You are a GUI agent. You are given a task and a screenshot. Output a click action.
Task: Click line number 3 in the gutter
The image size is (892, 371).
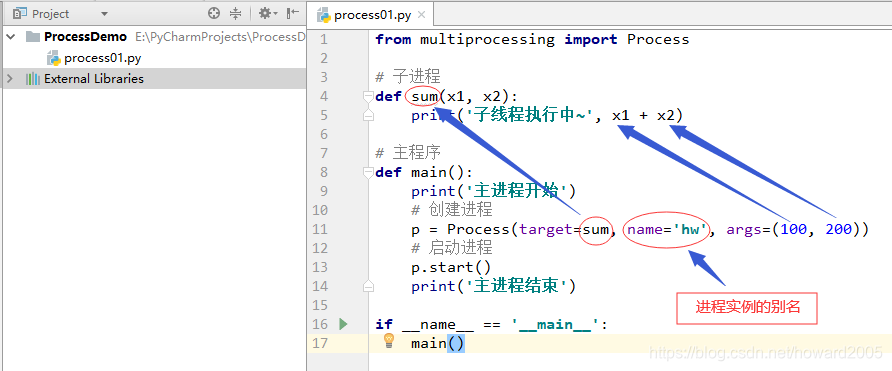point(324,77)
